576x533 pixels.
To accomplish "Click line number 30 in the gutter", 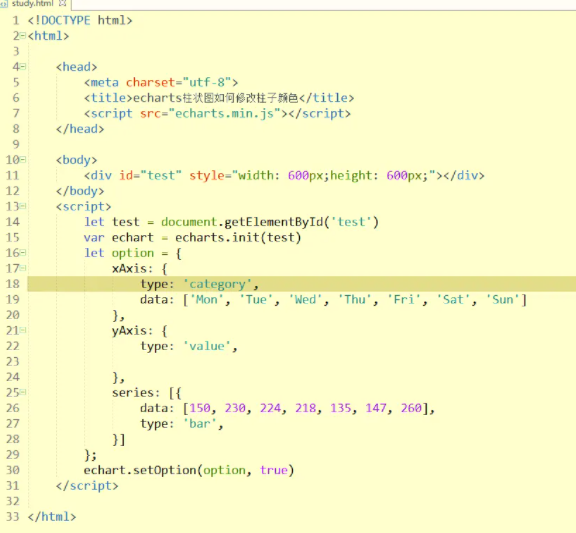I will tap(12, 470).
